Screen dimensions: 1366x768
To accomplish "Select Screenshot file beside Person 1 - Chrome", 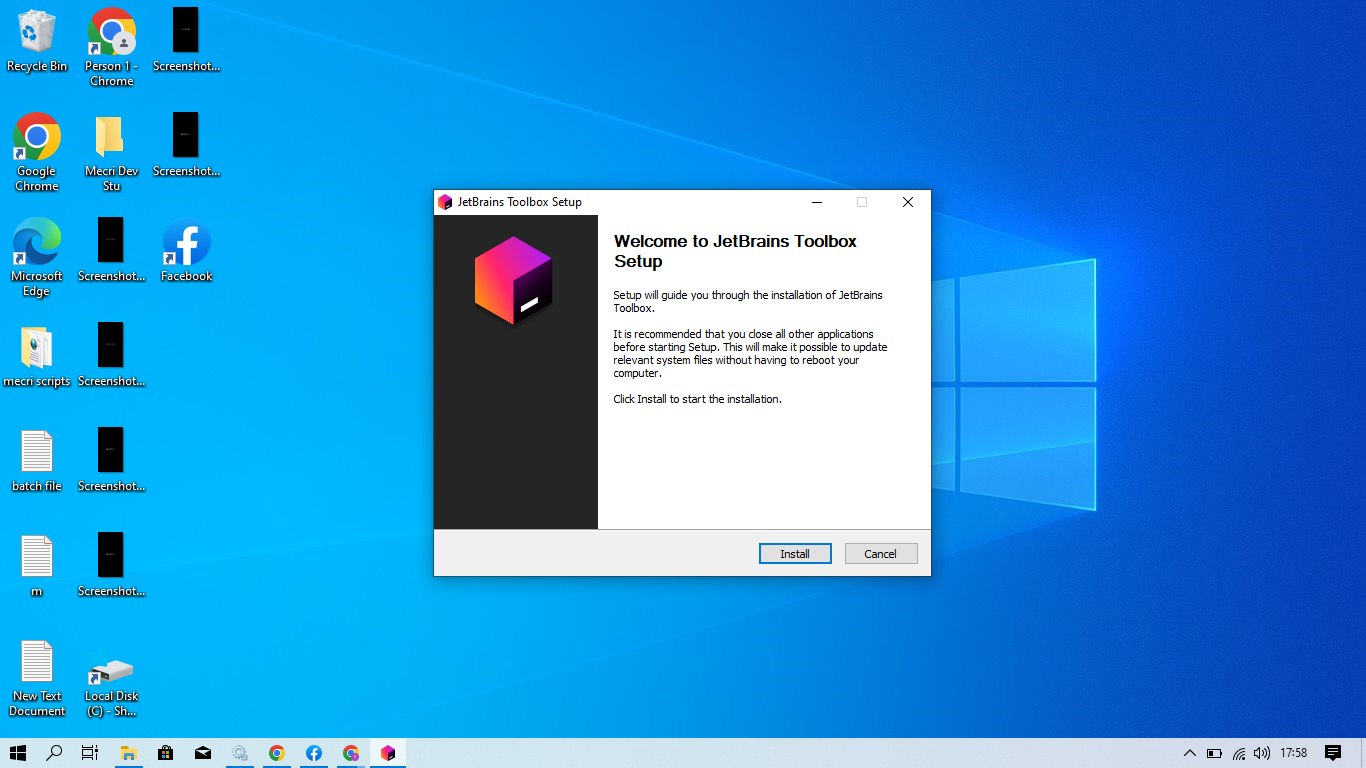I will tap(186, 40).
